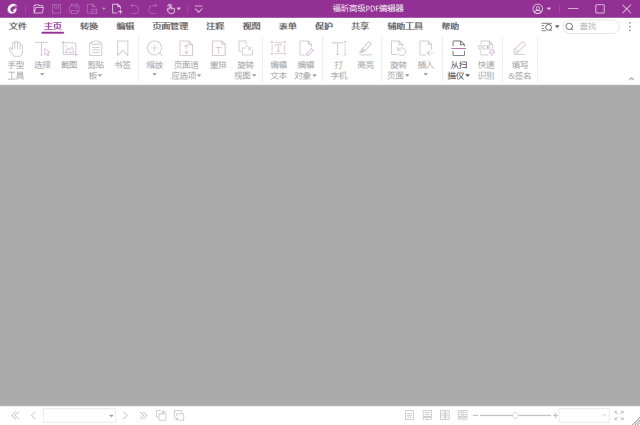Screen dimensions: 640x425
Task: Click the create PDF from file icon
Action: click(92, 9)
